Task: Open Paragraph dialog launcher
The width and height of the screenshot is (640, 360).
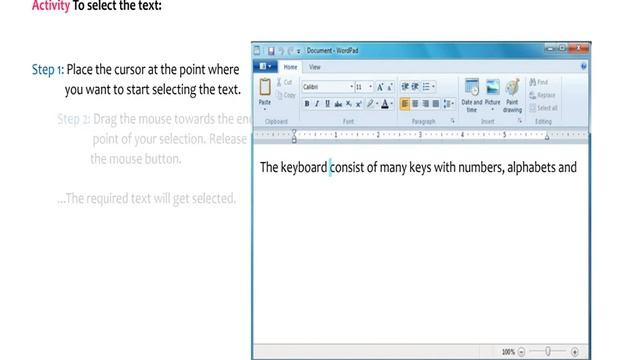Action: click(452, 121)
